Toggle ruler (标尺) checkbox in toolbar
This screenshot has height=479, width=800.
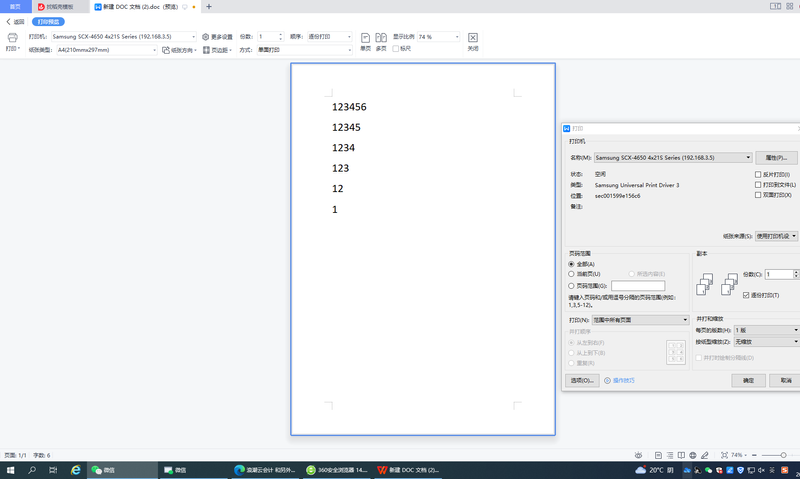point(396,49)
